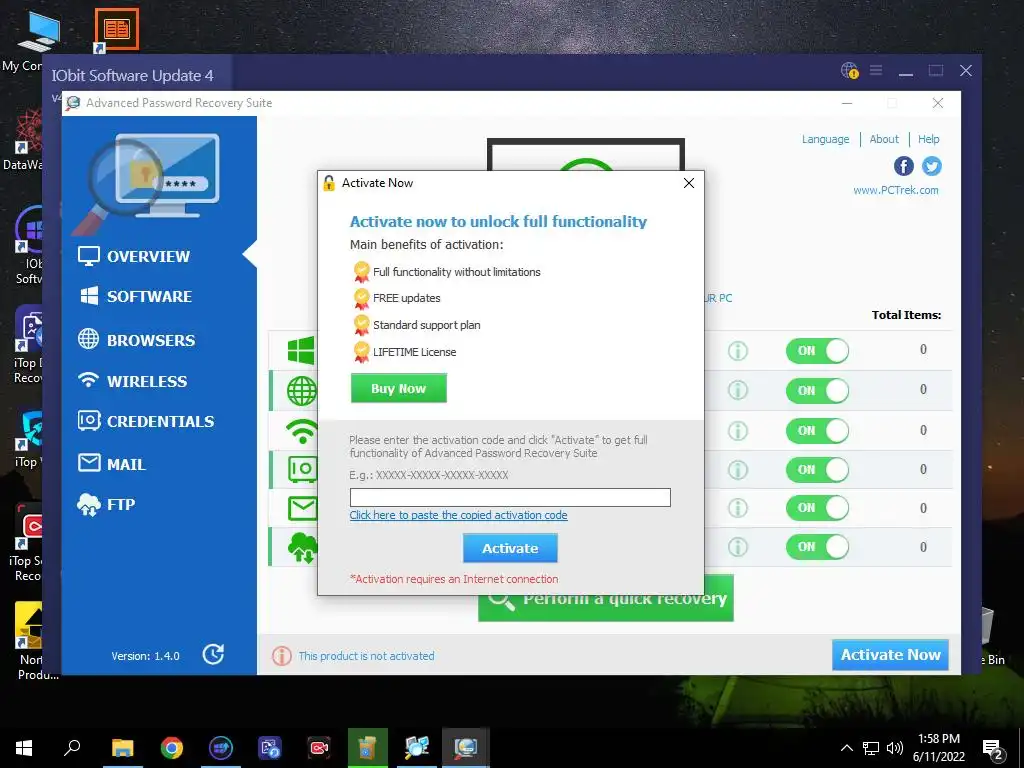Open the Windows Start menu
This screenshot has width=1024, height=768.
point(24,748)
